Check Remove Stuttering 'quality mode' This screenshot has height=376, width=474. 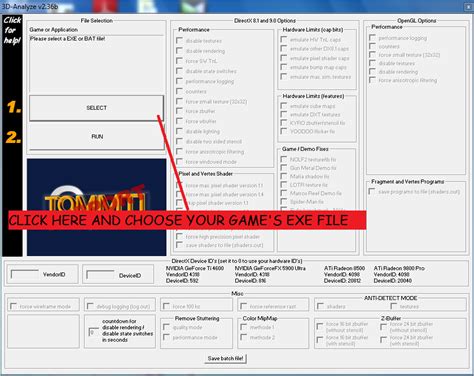[166, 327]
